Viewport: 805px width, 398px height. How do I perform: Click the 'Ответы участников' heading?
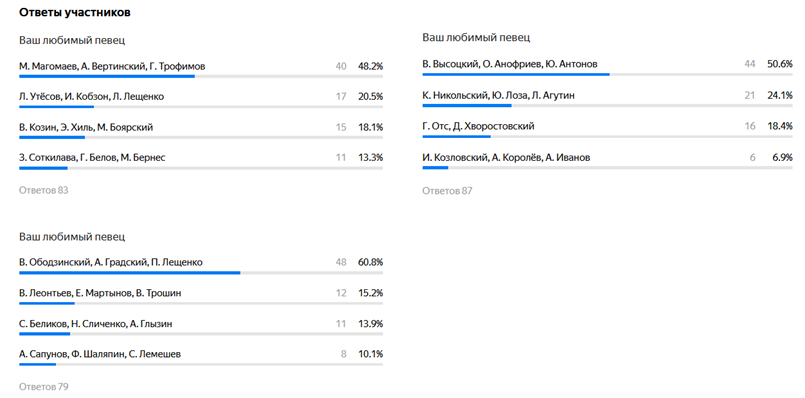click(x=74, y=13)
